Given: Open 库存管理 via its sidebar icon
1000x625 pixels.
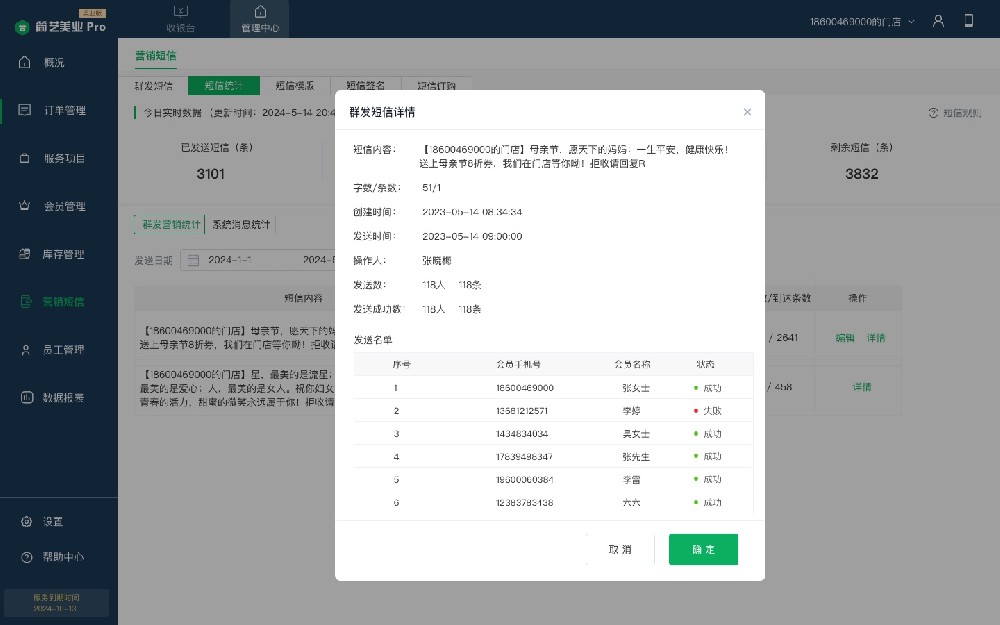Looking at the screenshot, I should tap(26, 254).
